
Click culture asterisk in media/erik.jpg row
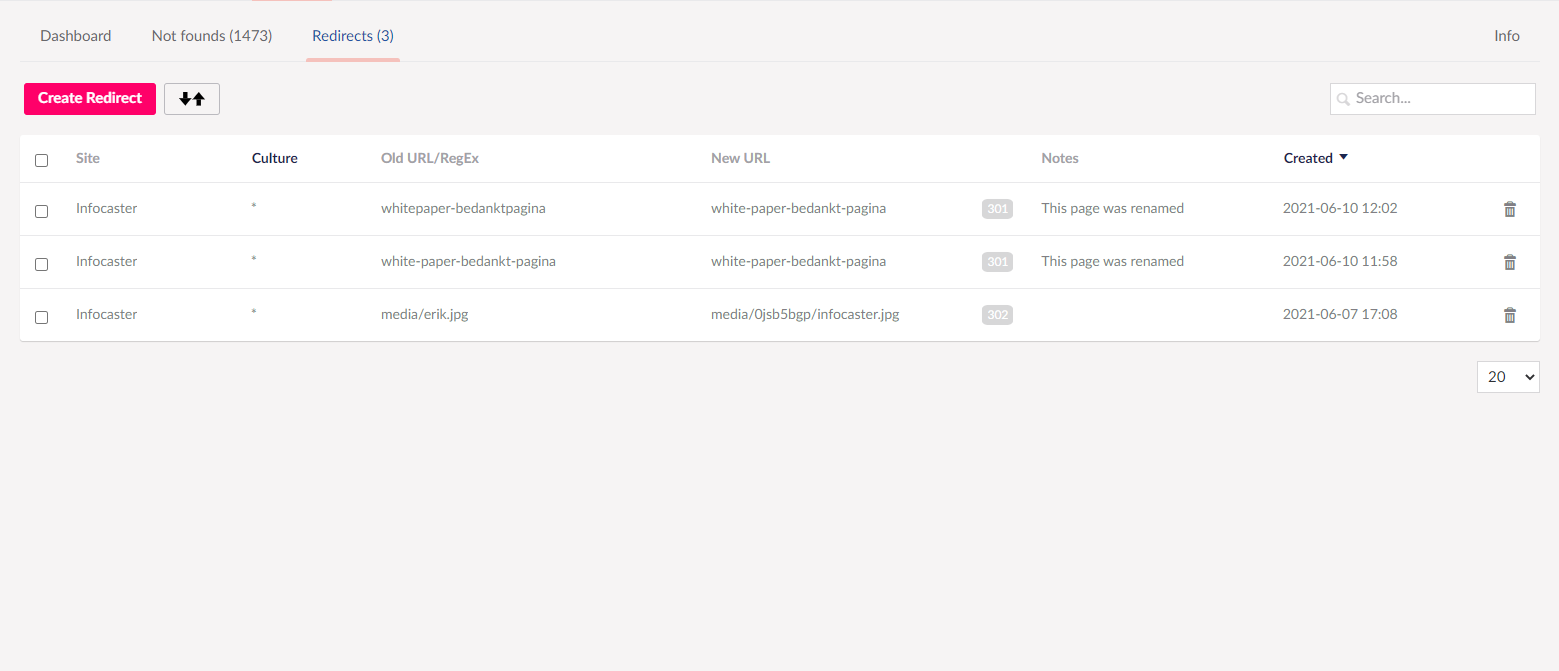click(x=254, y=313)
